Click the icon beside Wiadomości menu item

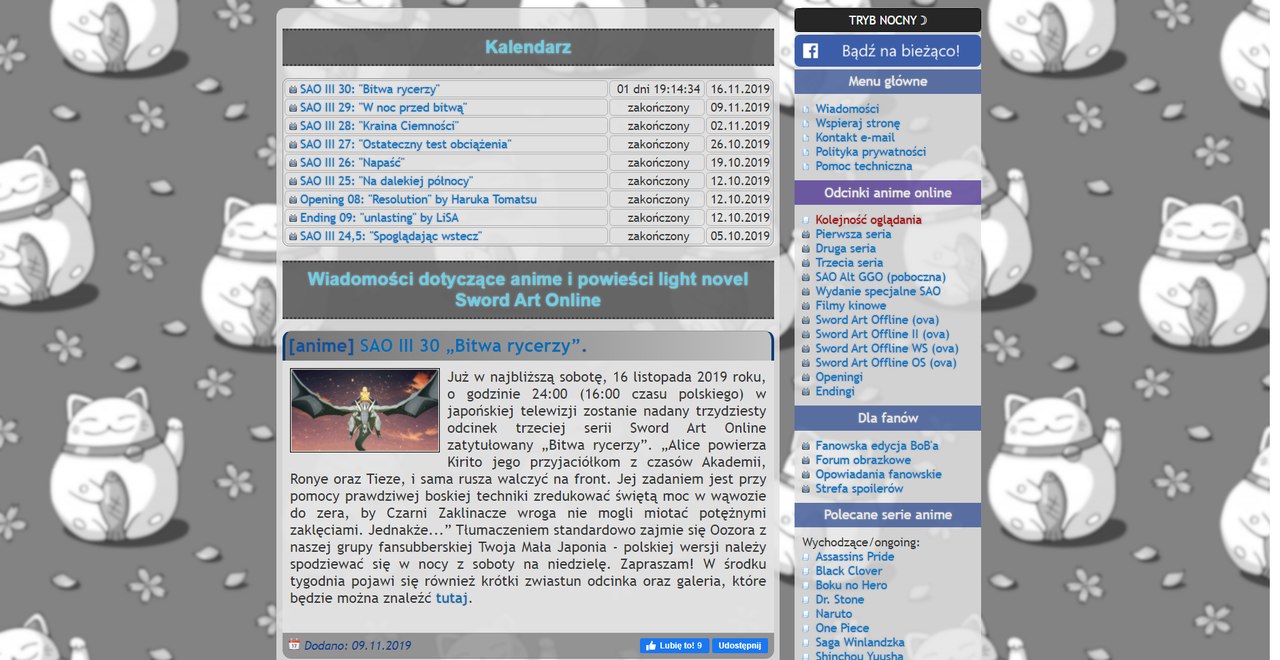[x=806, y=109]
